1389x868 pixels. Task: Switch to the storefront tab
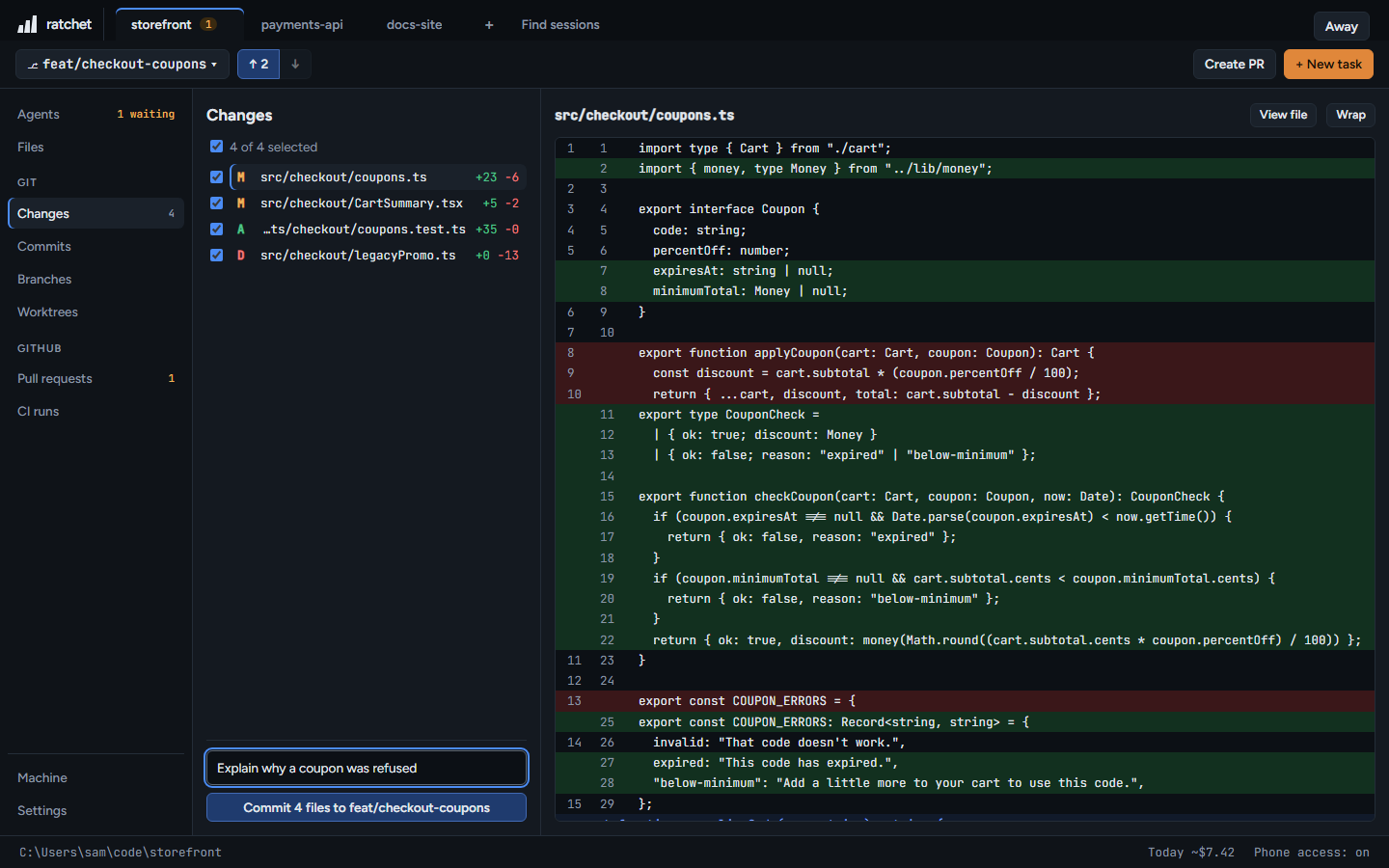pos(179,25)
